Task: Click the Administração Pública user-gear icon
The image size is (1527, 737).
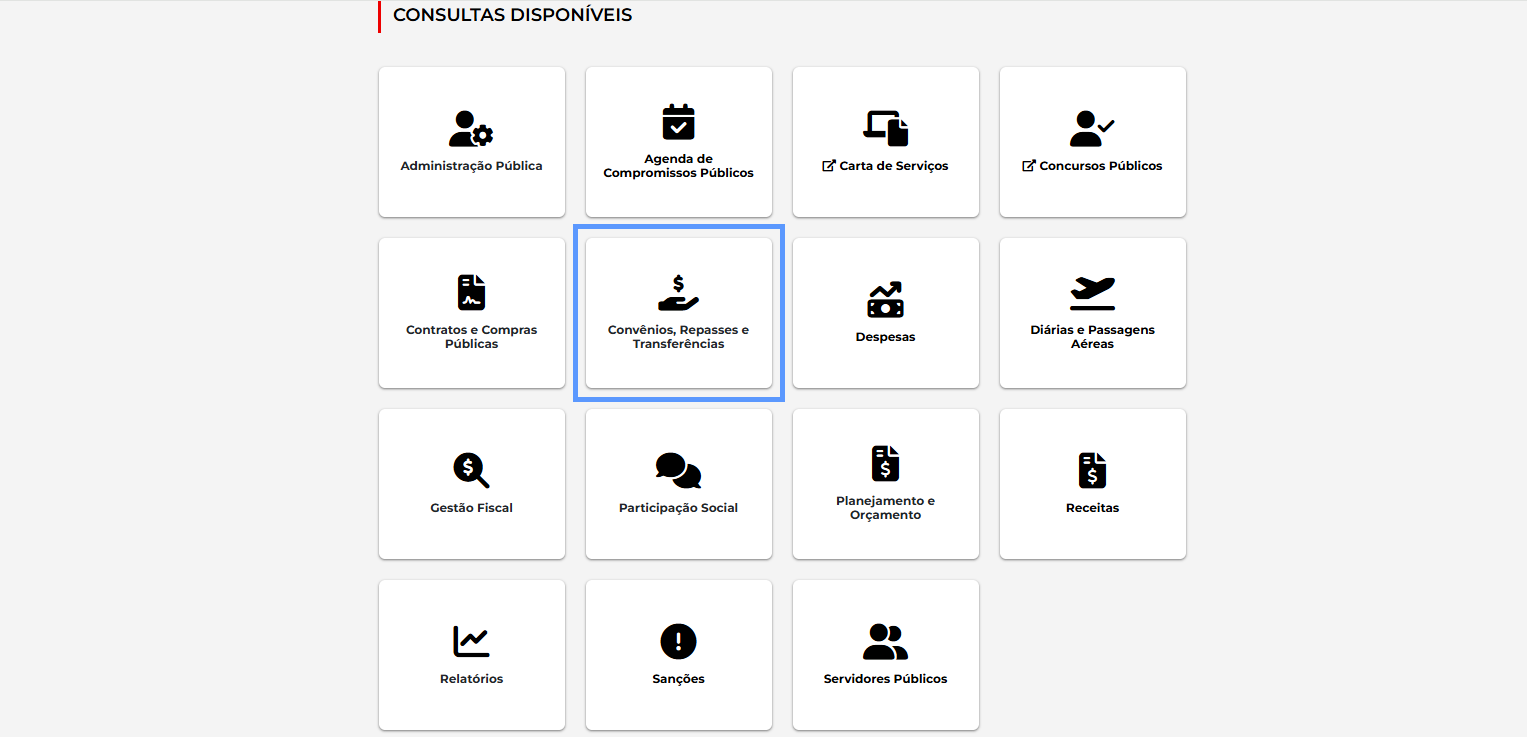Action: tap(471, 129)
